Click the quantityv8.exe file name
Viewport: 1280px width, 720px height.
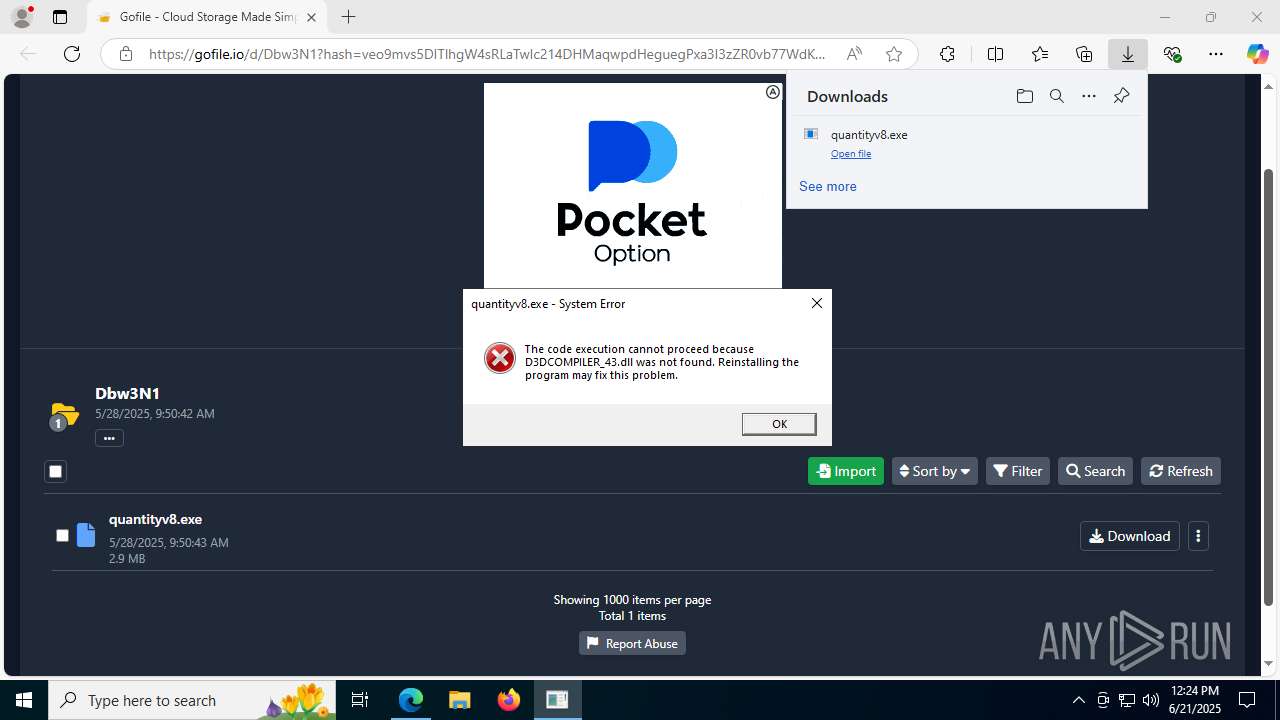[x=155, y=519]
